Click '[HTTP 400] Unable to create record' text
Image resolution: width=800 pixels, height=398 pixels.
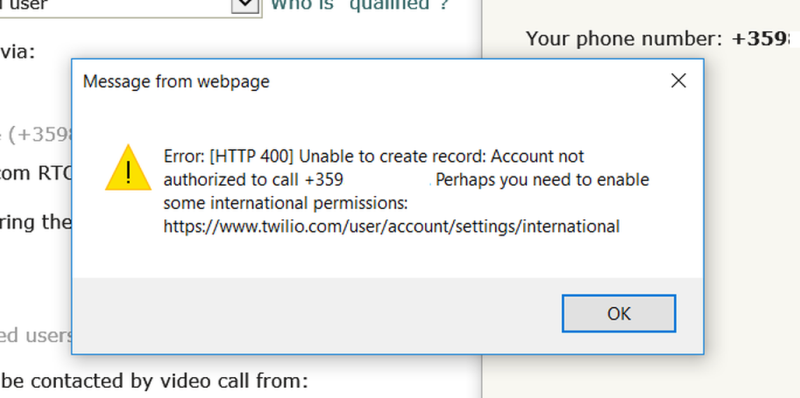(346, 156)
